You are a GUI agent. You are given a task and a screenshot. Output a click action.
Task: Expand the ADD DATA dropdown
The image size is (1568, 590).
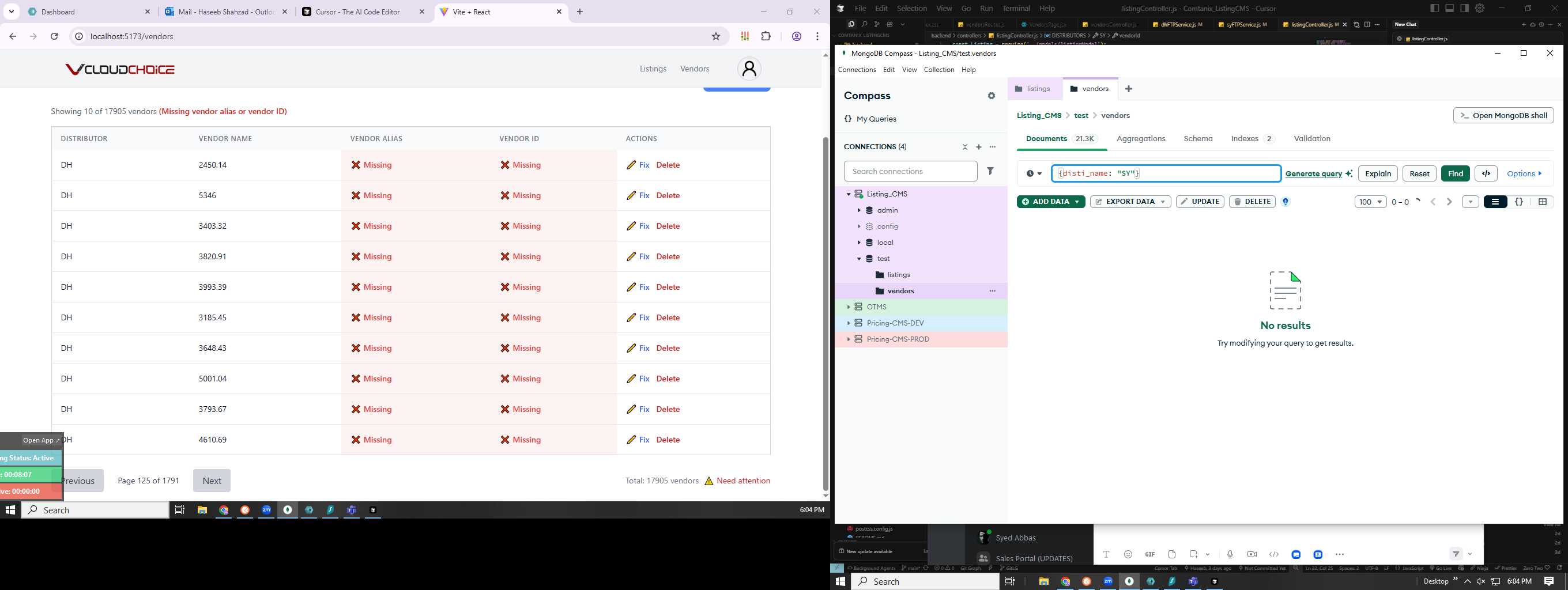point(1077,201)
